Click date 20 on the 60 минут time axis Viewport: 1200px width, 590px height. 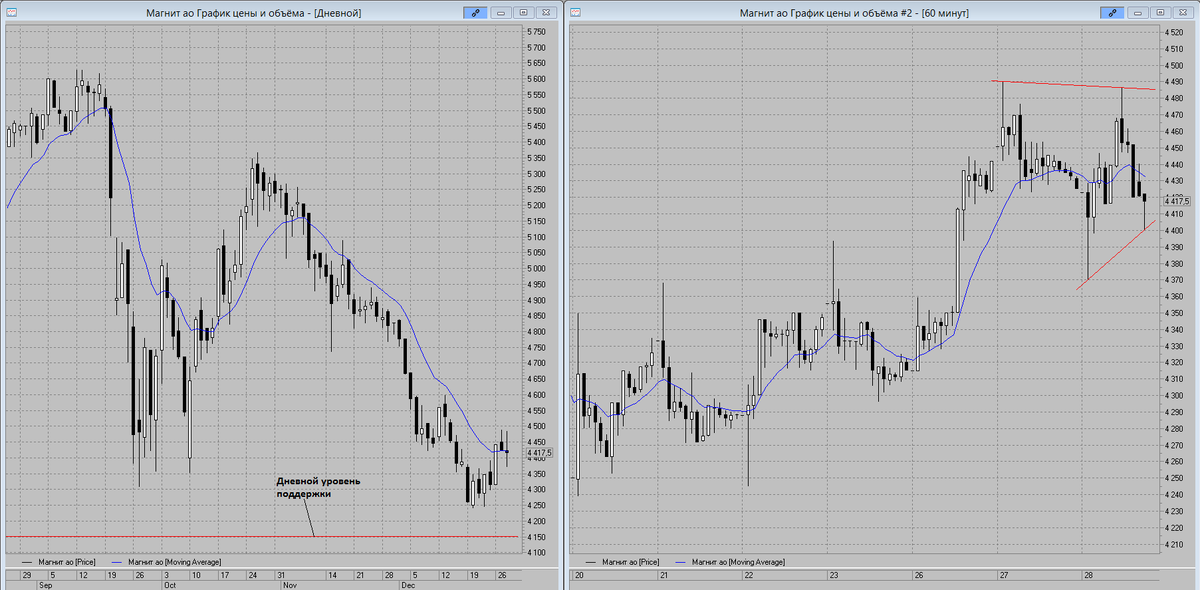click(x=579, y=576)
